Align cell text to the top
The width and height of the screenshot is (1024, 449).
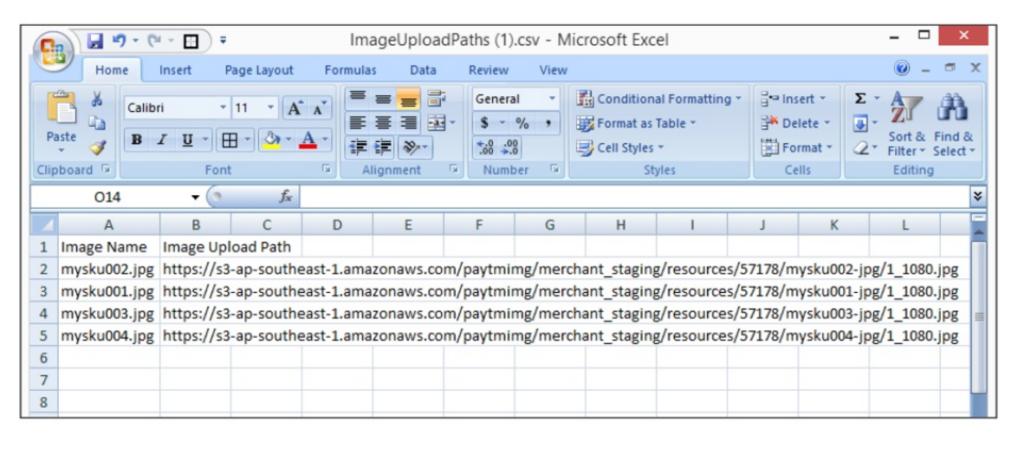point(357,99)
